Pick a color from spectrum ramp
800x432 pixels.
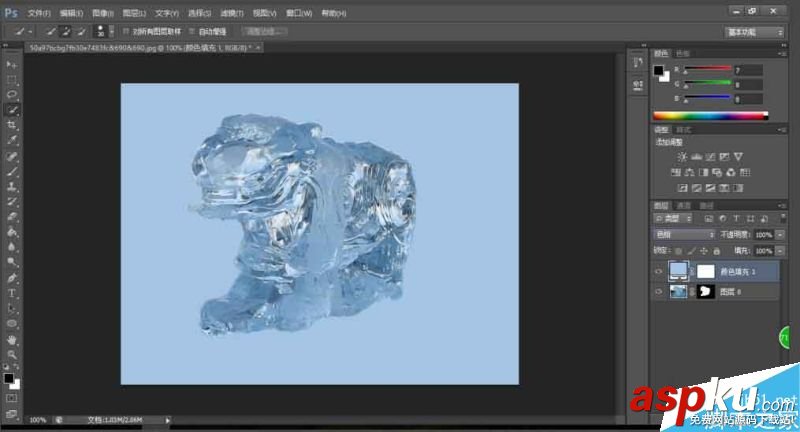[711, 116]
